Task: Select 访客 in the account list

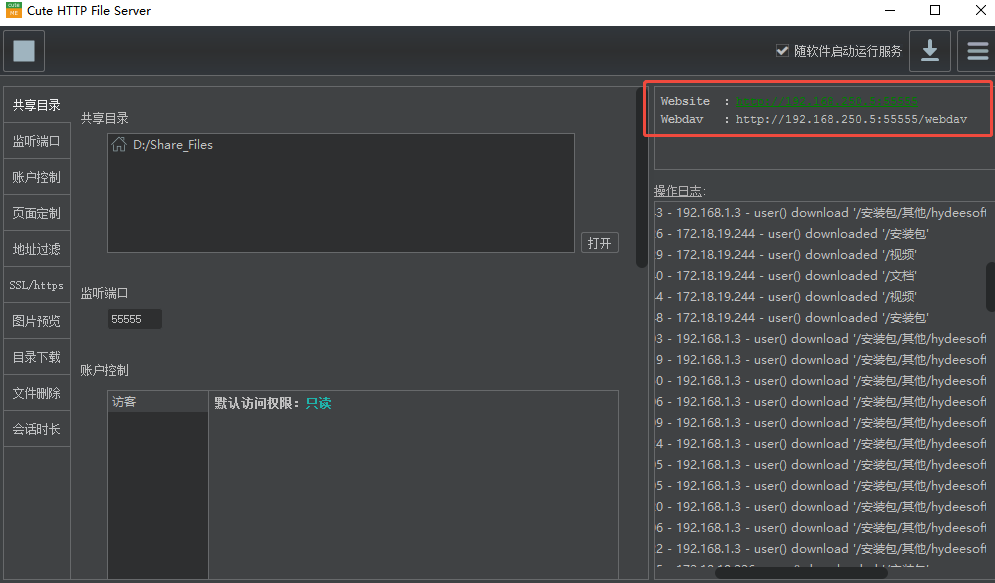Action: [x=125, y=402]
